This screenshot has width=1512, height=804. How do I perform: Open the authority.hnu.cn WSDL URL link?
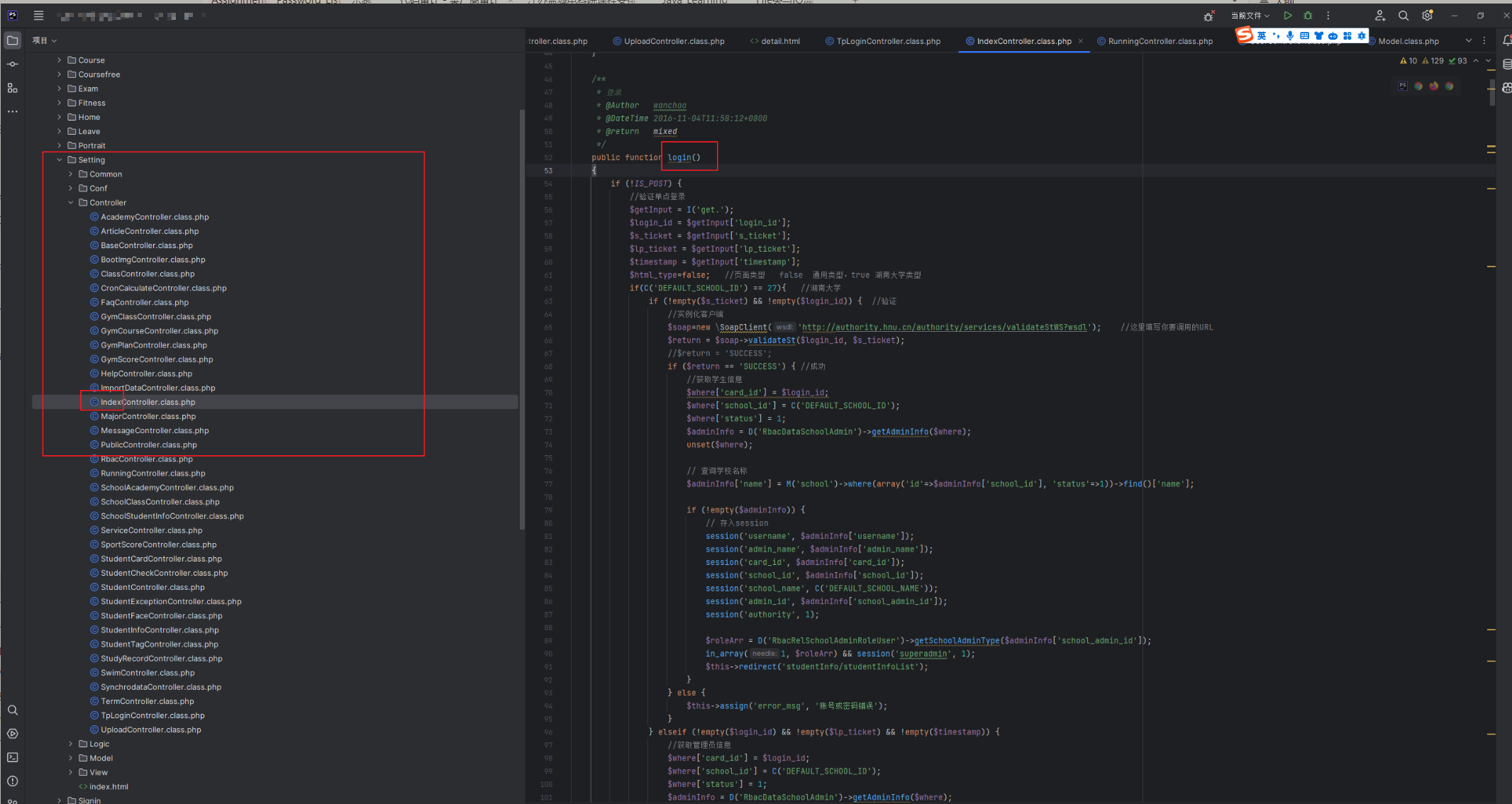pyautogui.click(x=945, y=327)
